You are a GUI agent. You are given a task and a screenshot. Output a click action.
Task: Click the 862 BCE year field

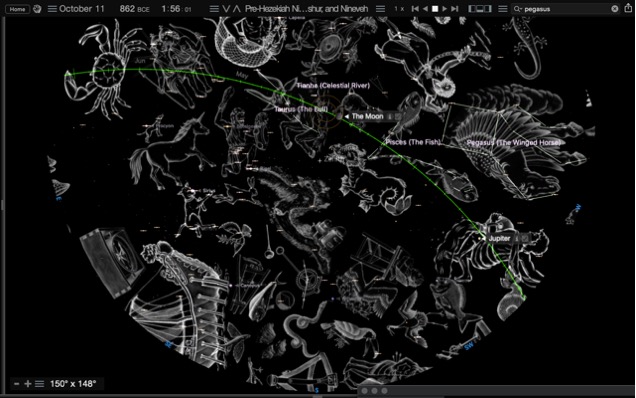134,9
